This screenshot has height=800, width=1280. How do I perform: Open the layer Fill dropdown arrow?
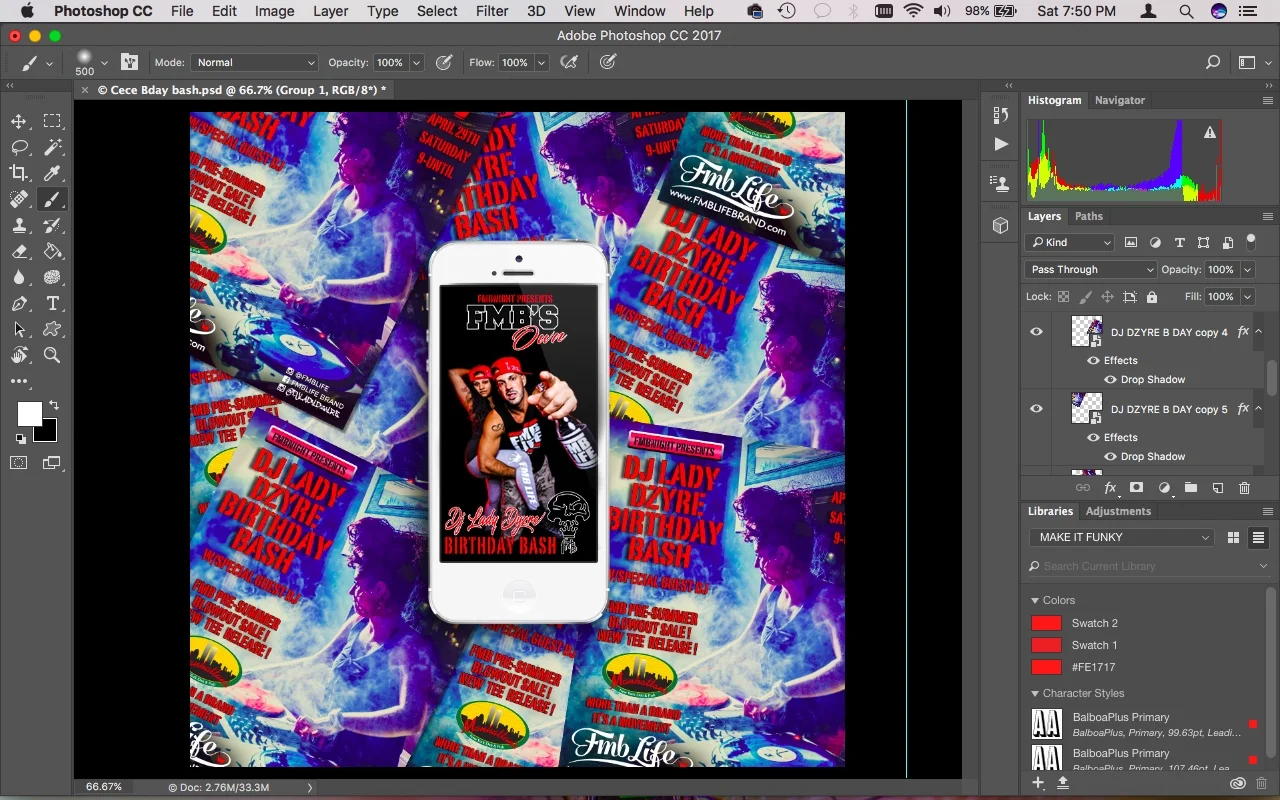[x=1247, y=297]
